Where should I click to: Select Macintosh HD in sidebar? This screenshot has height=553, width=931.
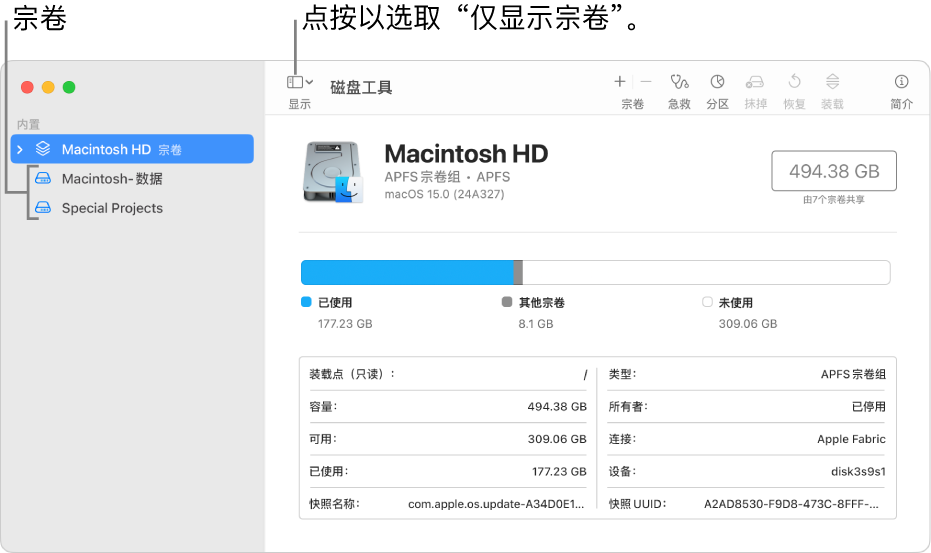(132, 149)
